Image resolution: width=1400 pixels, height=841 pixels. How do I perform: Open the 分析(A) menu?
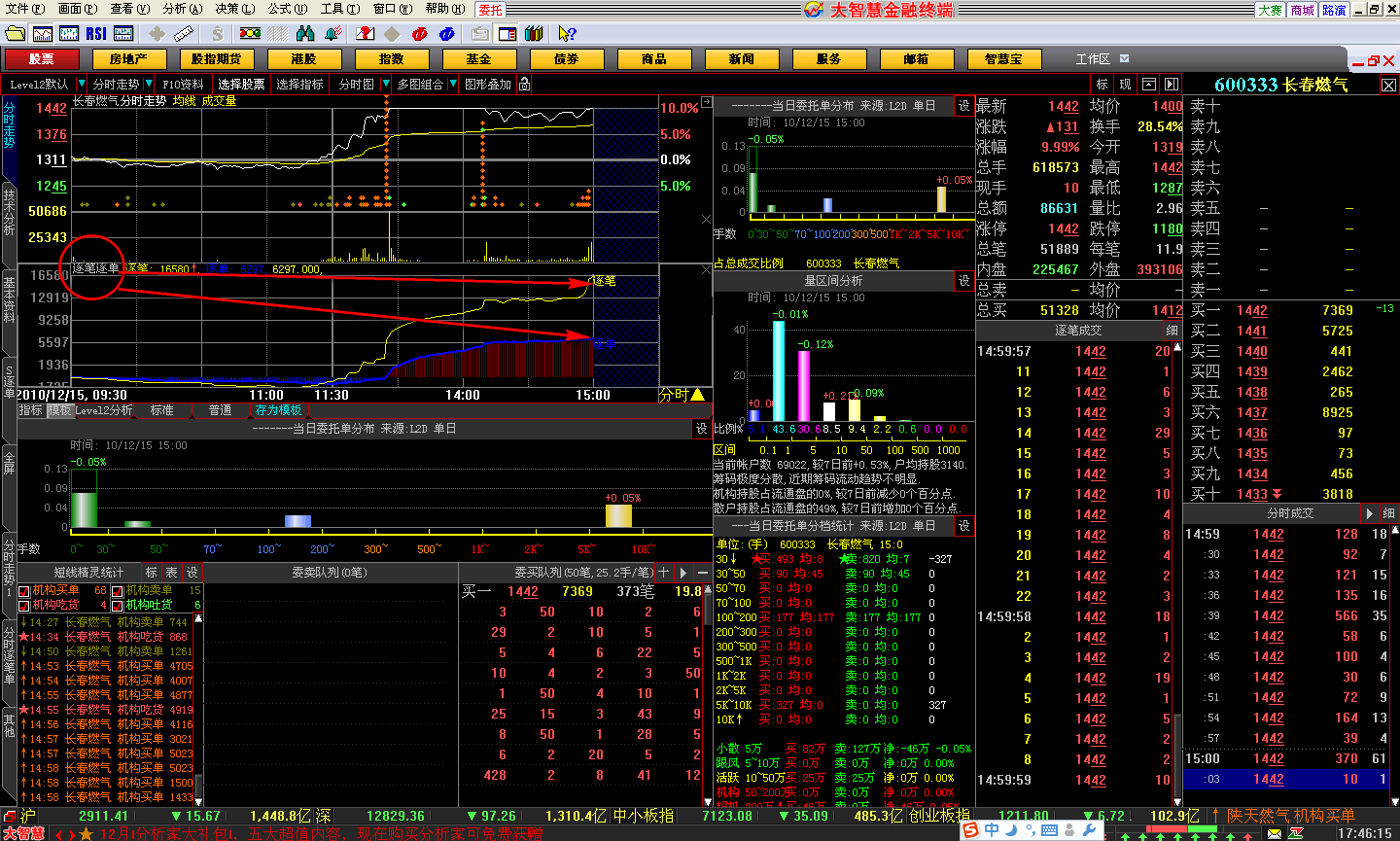click(183, 9)
